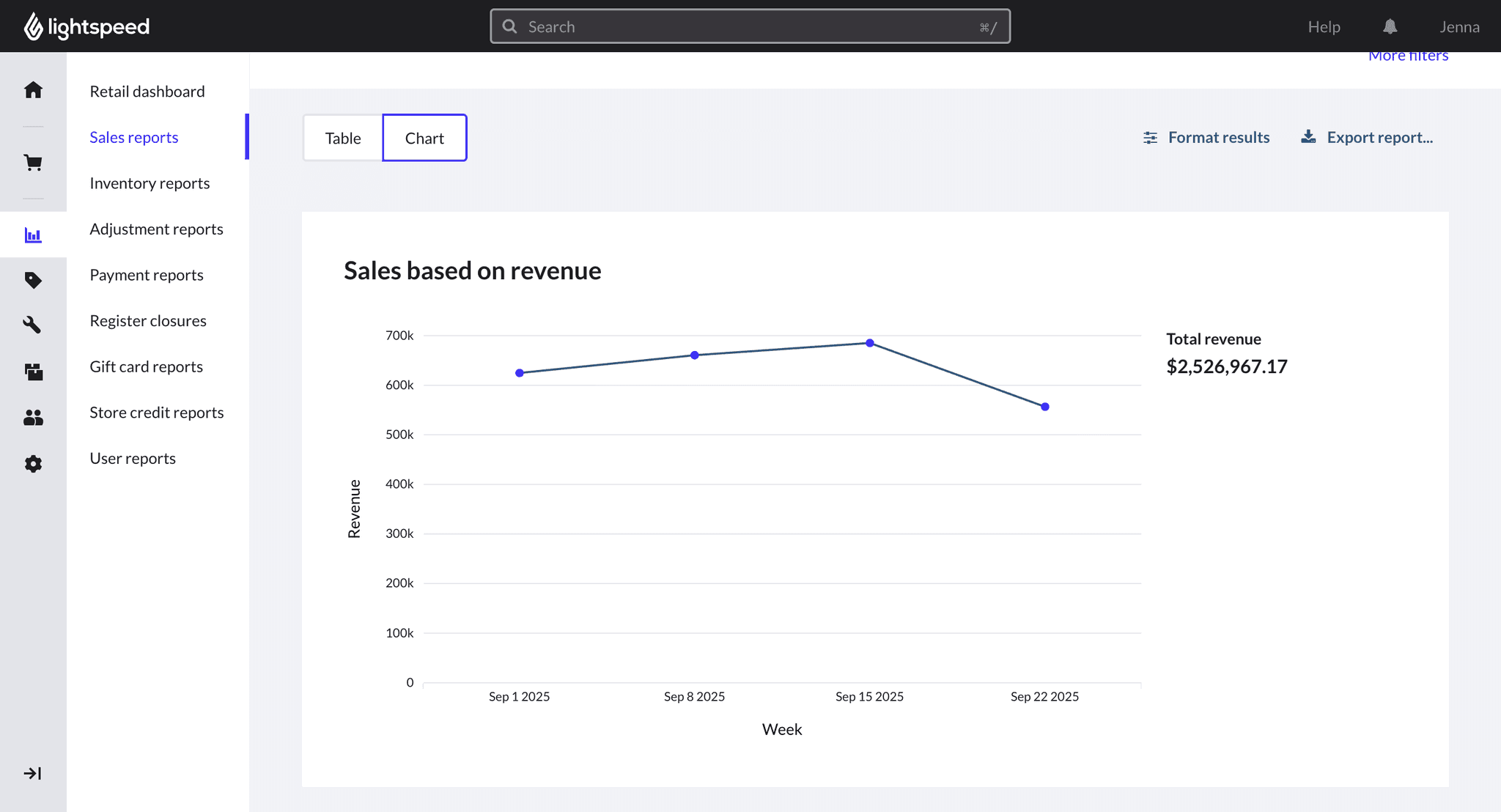The width and height of the screenshot is (1501, 812).
Task: Open the customers people icon
Action: [x=33, y=418]
